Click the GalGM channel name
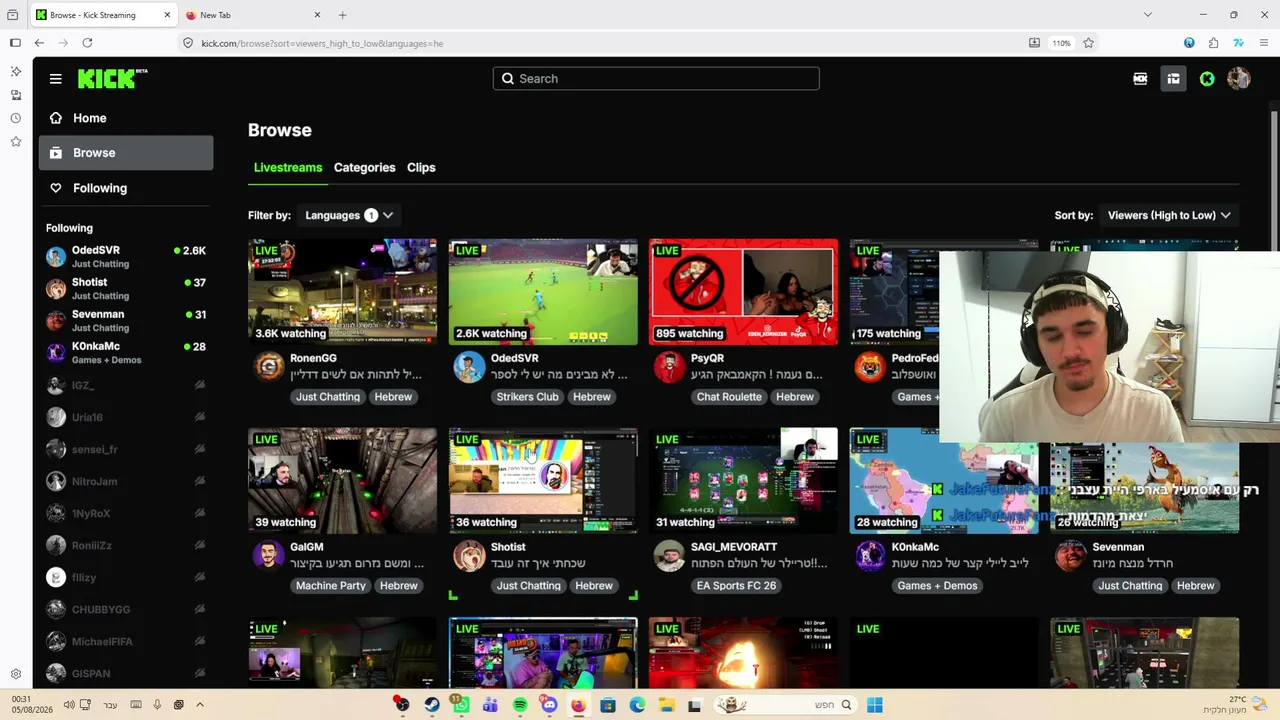The height and width of the screenshot is (720, 1280). pos(306,547)
